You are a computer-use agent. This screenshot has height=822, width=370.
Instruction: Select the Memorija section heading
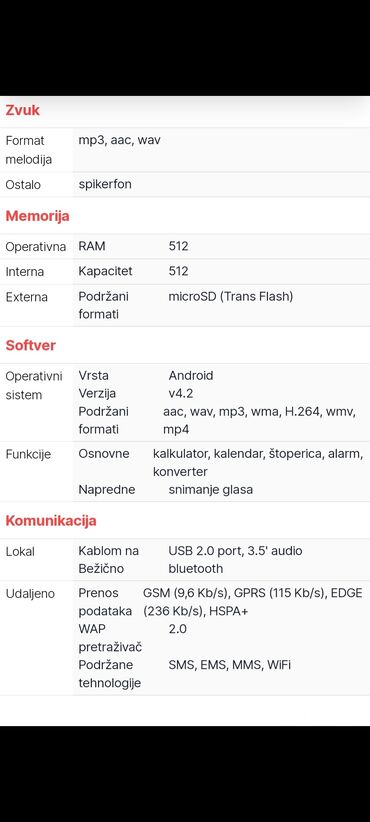[x=37, y=216]
